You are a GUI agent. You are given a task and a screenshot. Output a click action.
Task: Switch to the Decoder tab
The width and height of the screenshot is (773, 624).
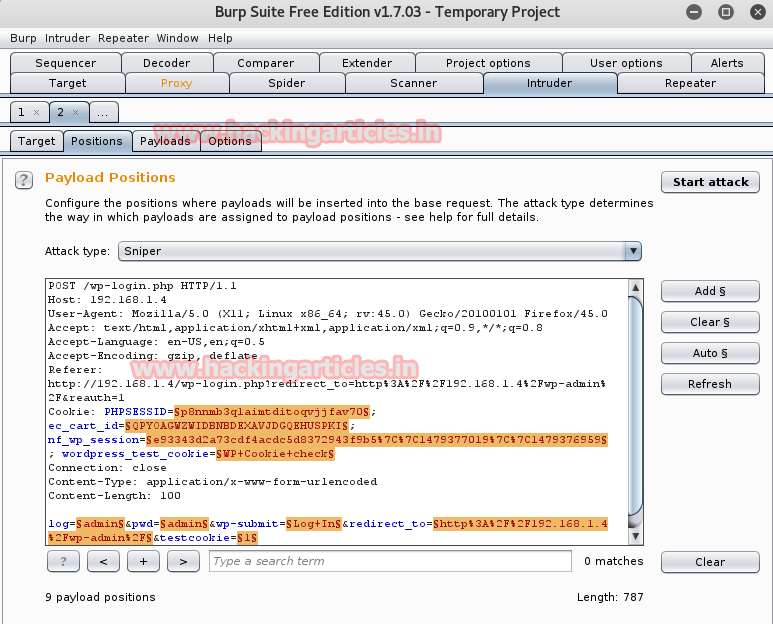coord(167,63)
